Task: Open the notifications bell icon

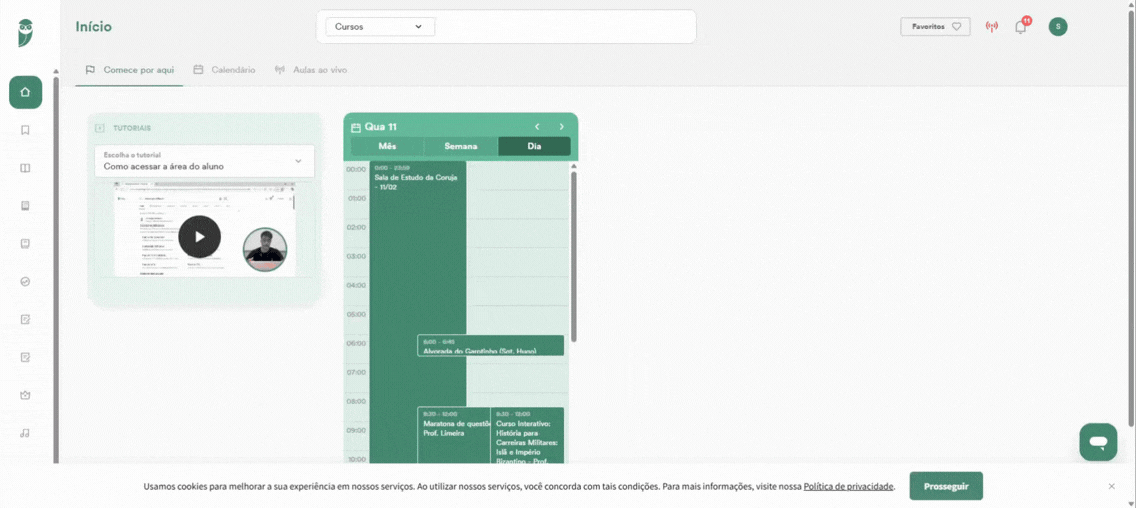Action: (1021, 27)
